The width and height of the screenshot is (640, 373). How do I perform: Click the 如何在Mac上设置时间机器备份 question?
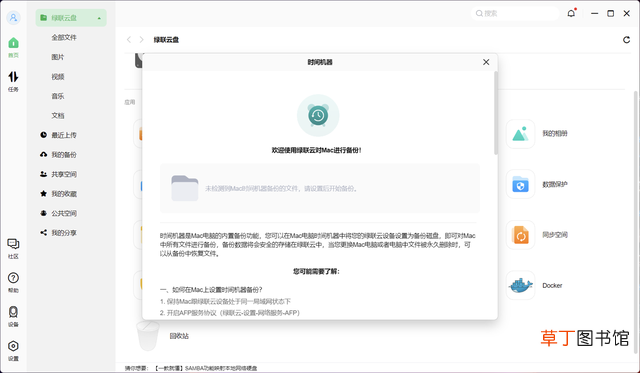[211, 290]
